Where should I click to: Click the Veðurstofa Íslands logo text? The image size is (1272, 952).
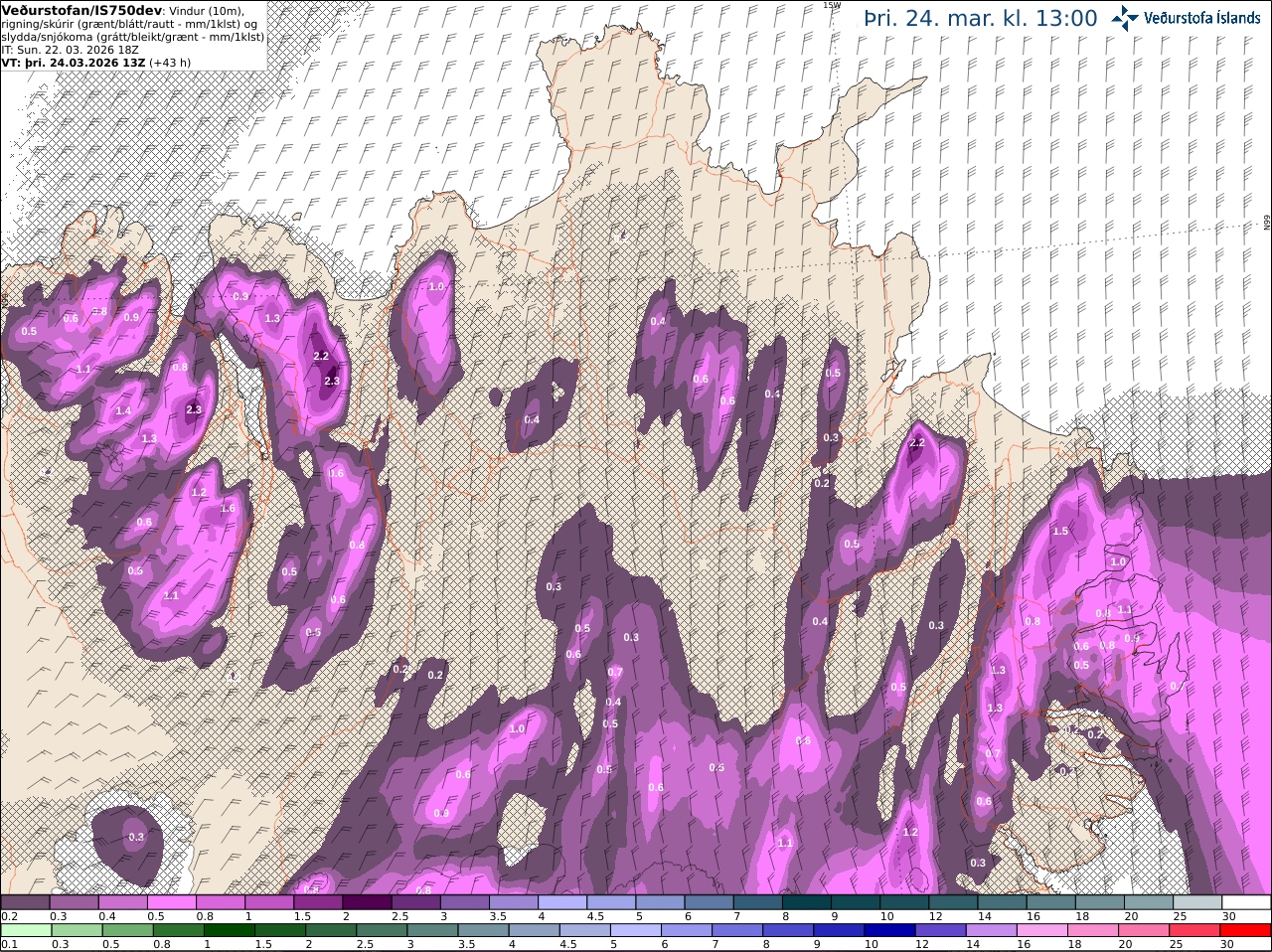point(1201,18)
